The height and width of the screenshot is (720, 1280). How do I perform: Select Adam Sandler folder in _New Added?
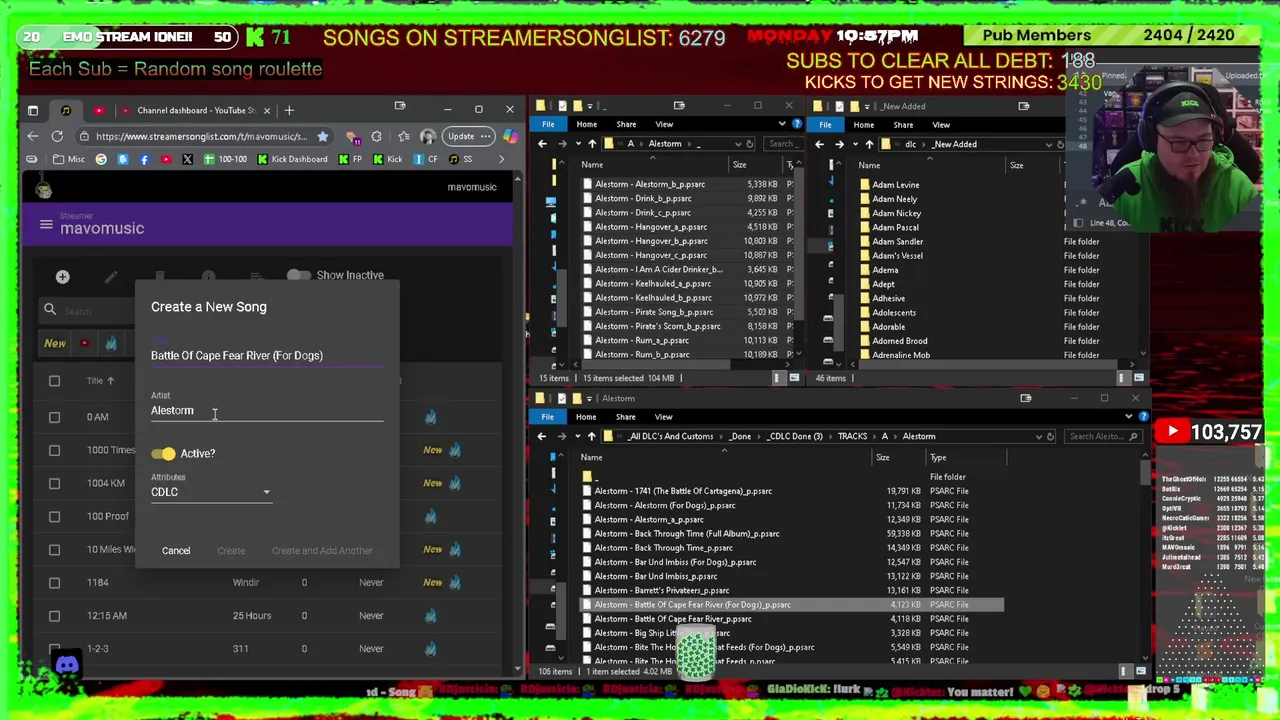897,241
